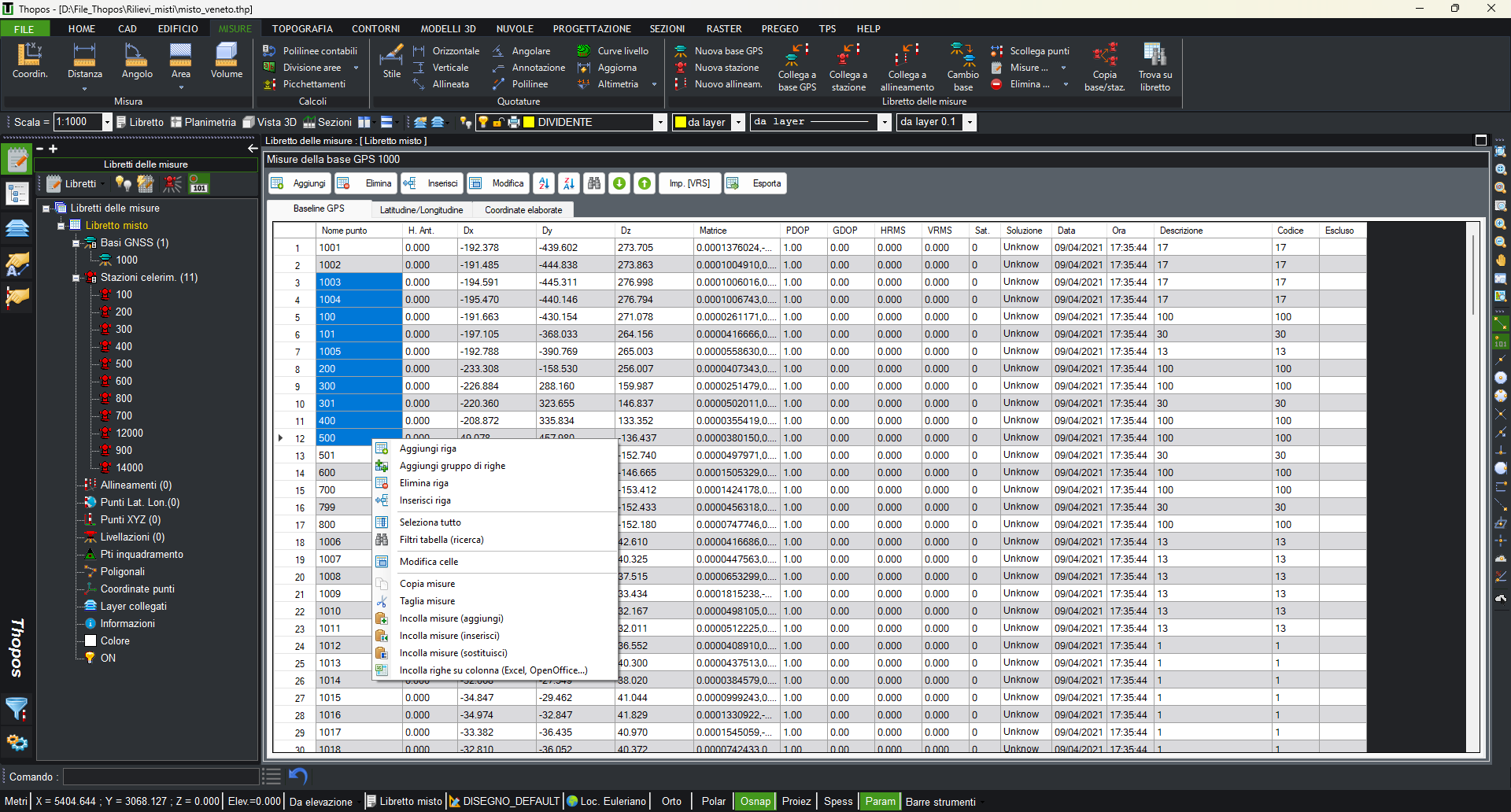This screenshot has height=812, width=1511.
Task: Toggle Osnap in the status bar
Action: pos(755,801)
